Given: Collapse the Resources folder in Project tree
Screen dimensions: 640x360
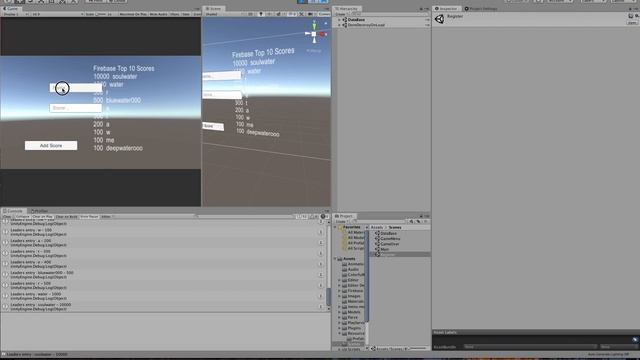Looking at the screenshot, I should (339, 333).
